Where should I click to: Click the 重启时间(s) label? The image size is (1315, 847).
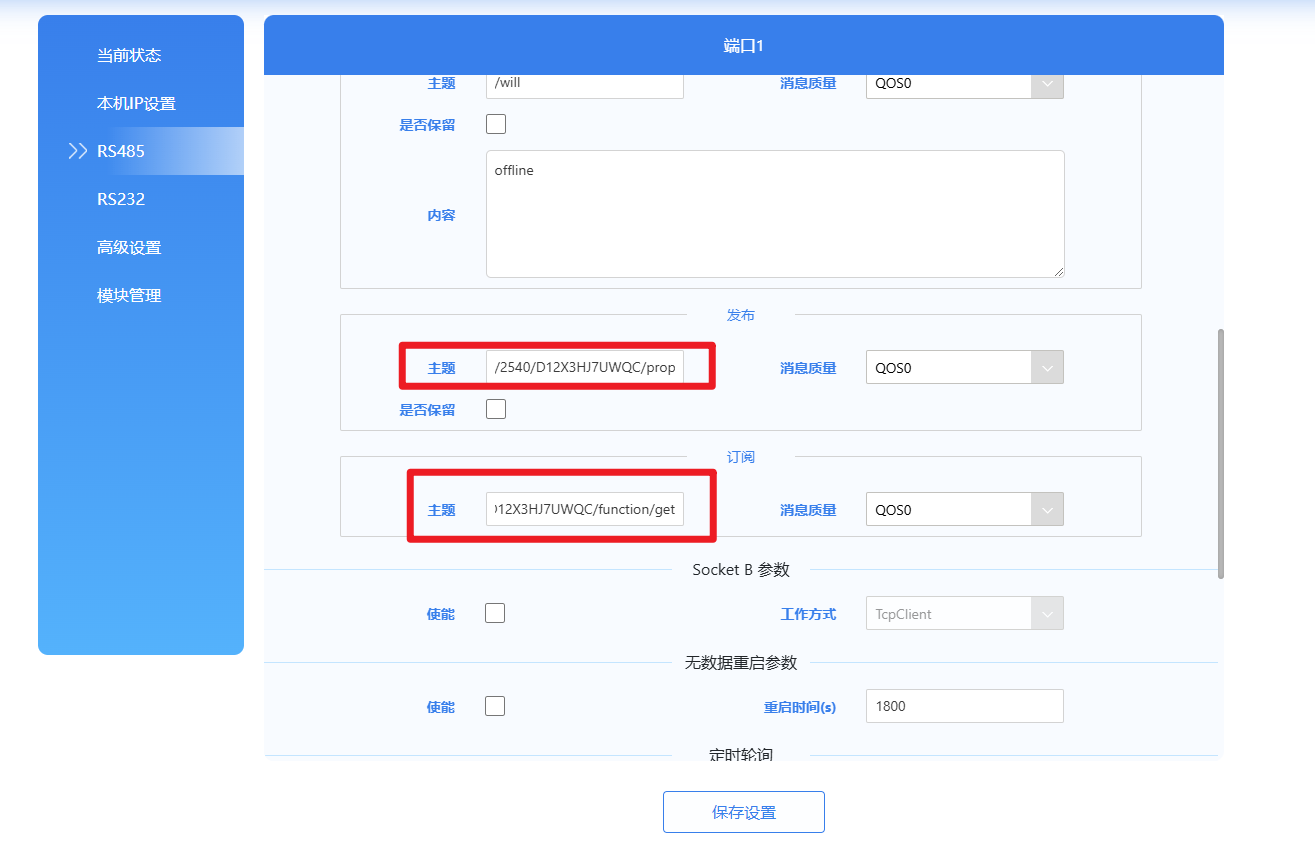800,707
